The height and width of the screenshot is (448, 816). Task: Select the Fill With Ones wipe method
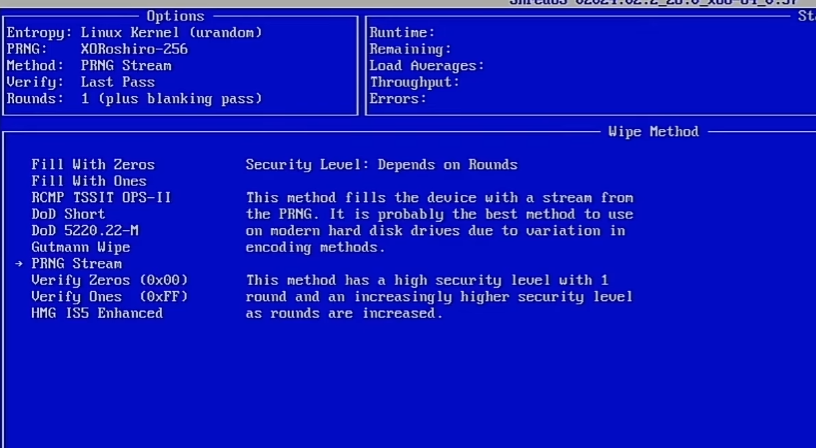pos(89,181)
